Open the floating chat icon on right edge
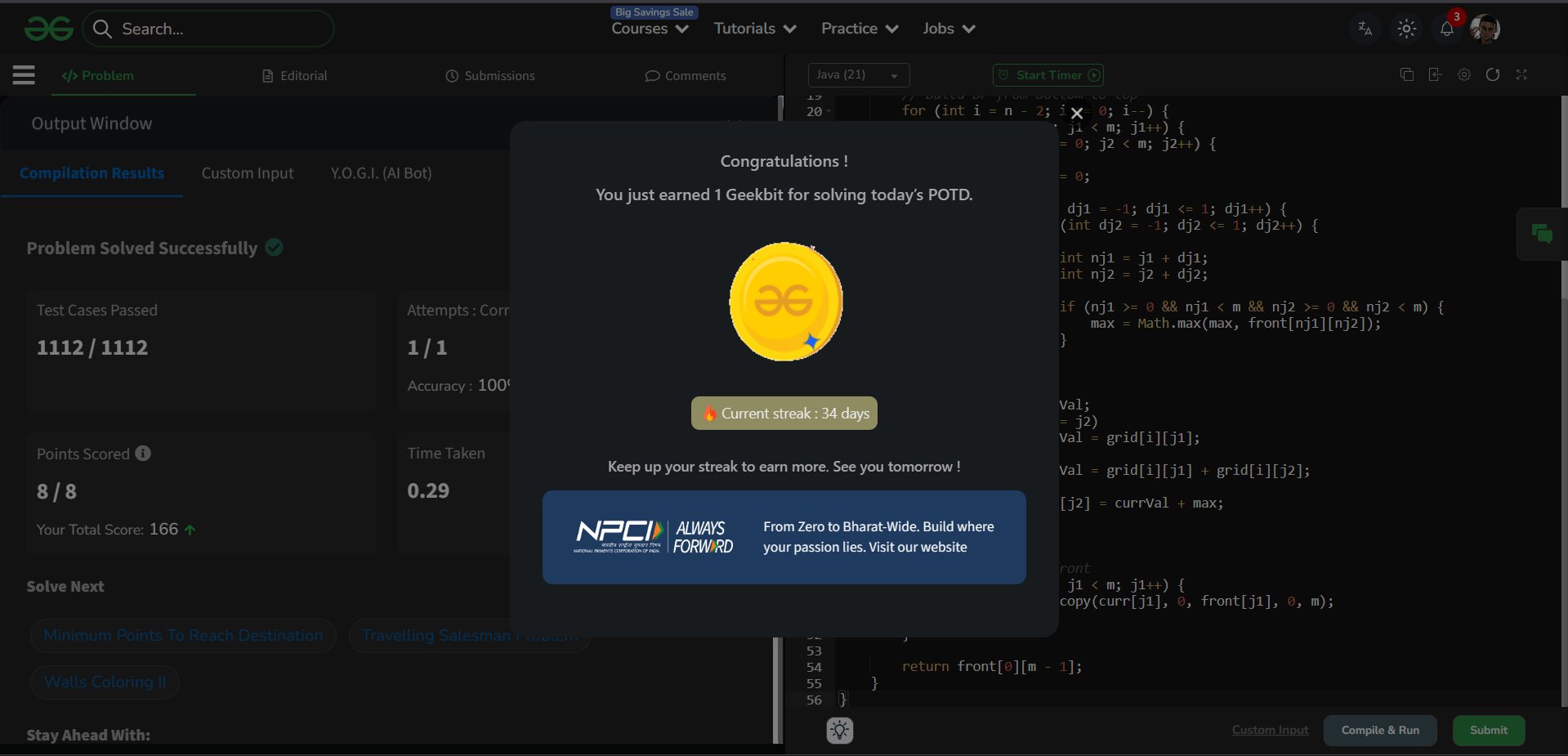Image resolution: width=1568 pixels, height=756 pixels. tap(1542, 235)
